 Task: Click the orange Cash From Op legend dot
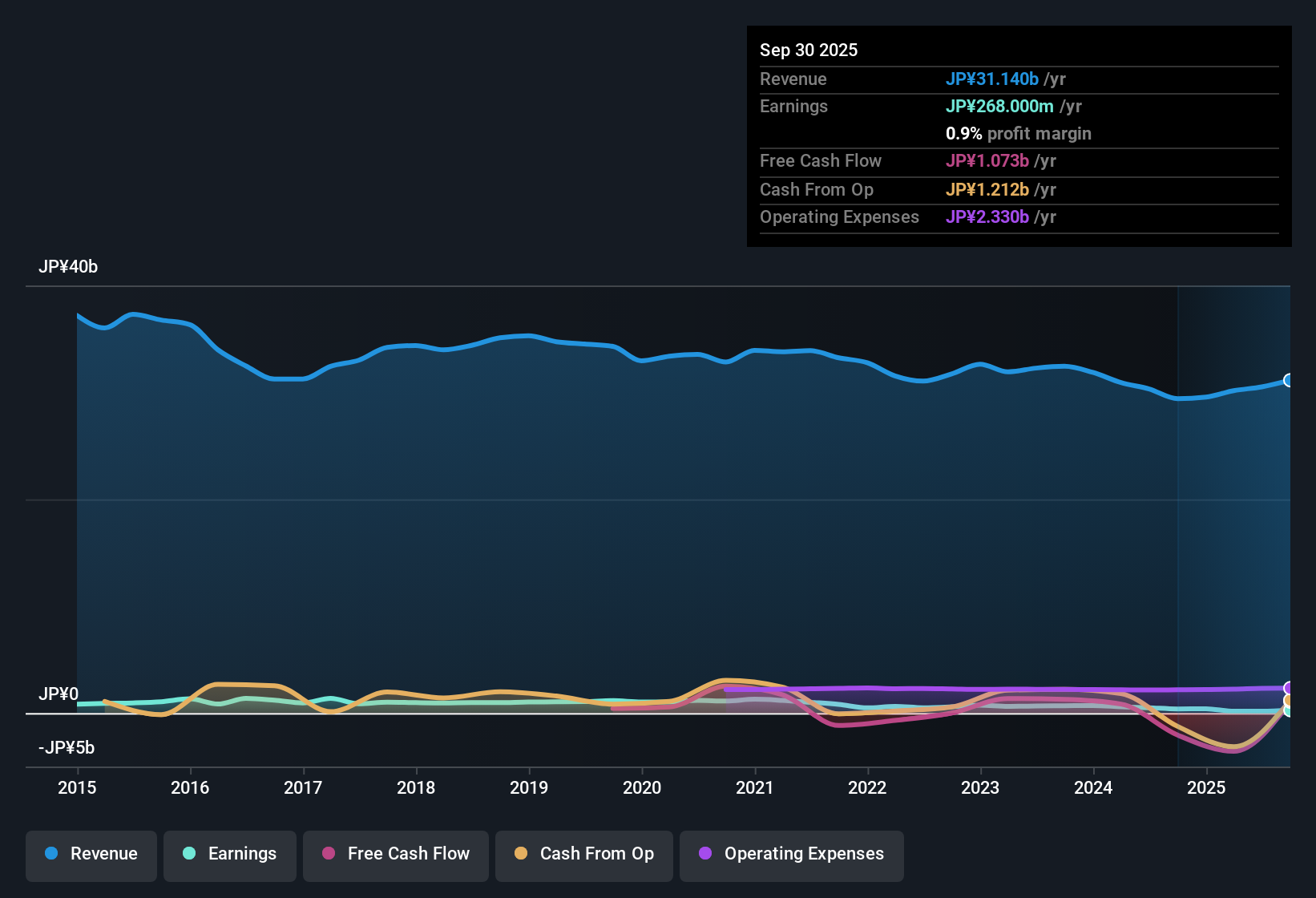click(521, 854)
